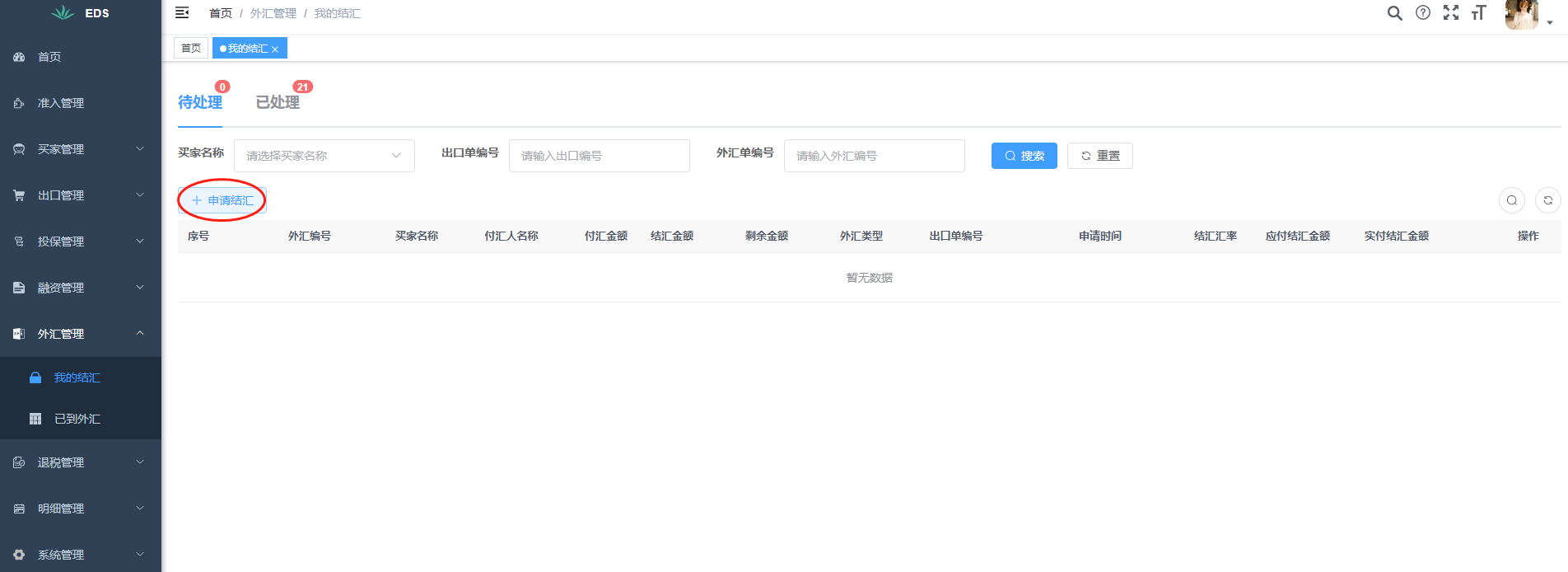The image size is (1568, 572).
Task: Open 已到外汇 submenu item
Action: (x=81, y=419)
